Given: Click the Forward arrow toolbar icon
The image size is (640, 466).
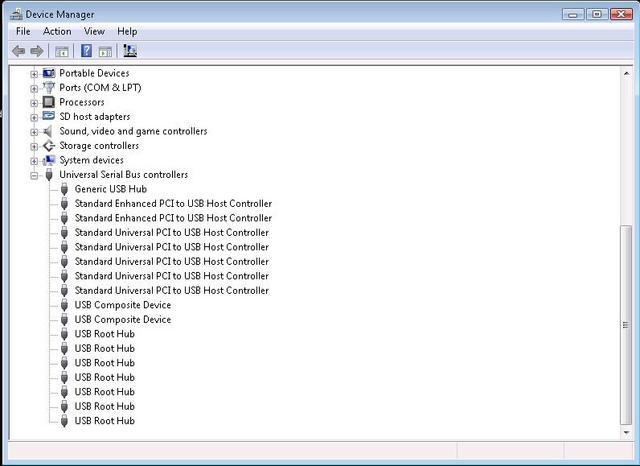Looking at the screenshot, I should (x=37, y=51).
